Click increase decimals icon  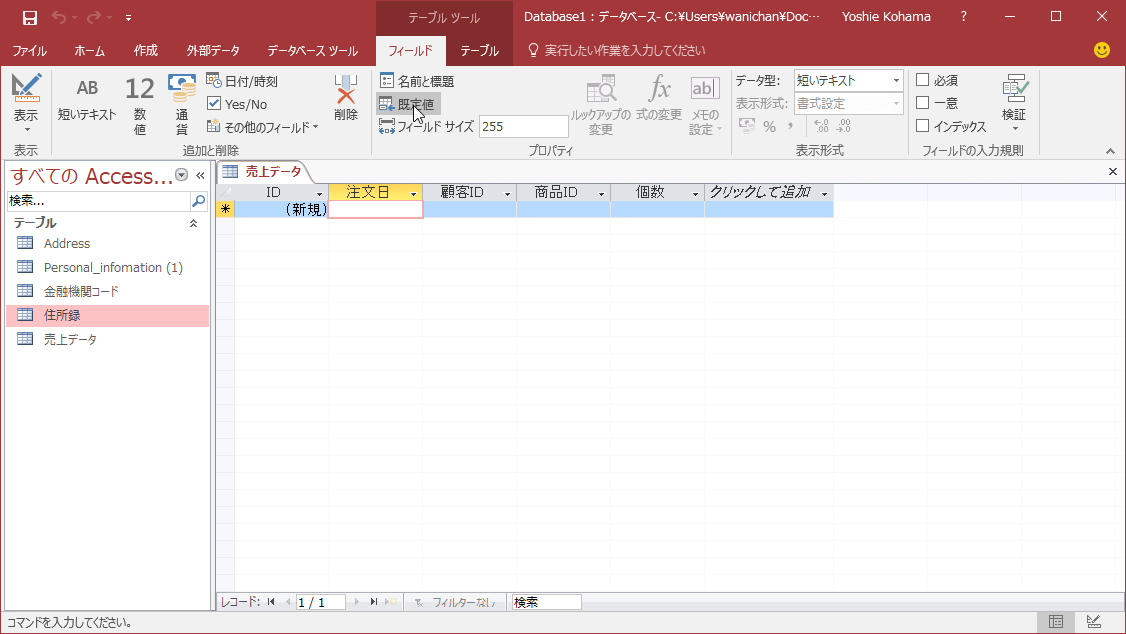click(822, 126)
